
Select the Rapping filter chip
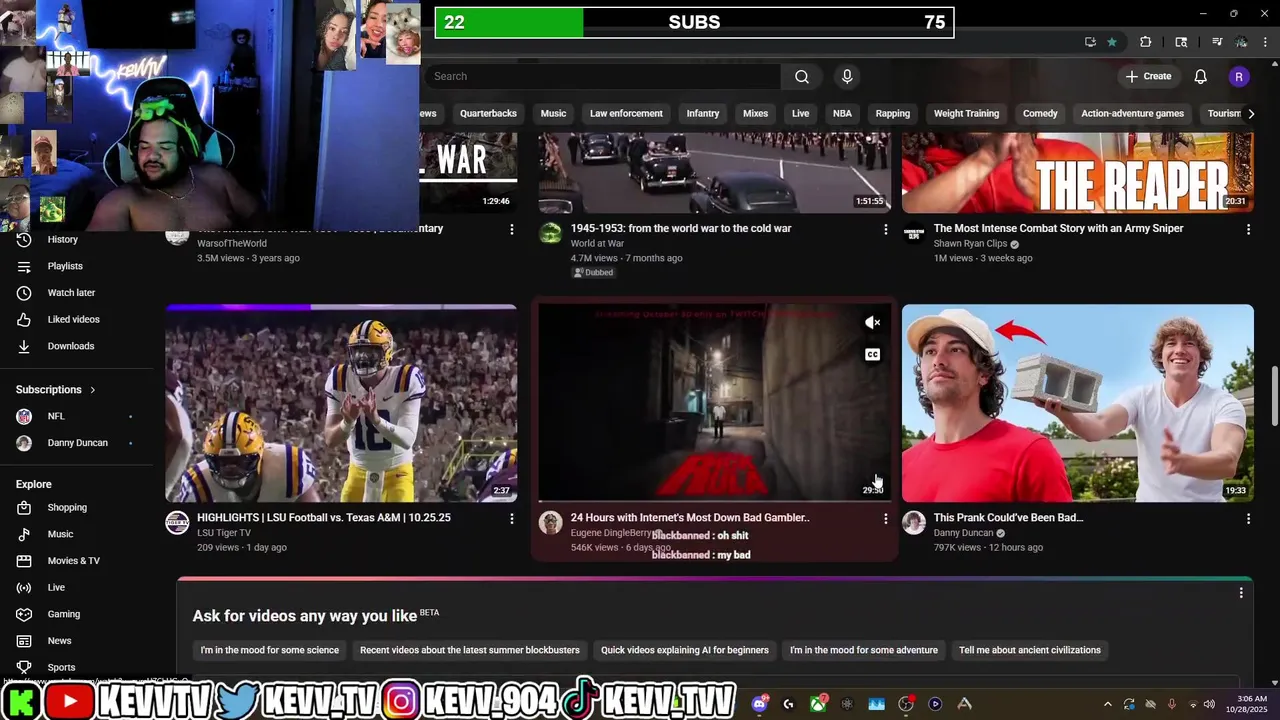tap(892, 113)
